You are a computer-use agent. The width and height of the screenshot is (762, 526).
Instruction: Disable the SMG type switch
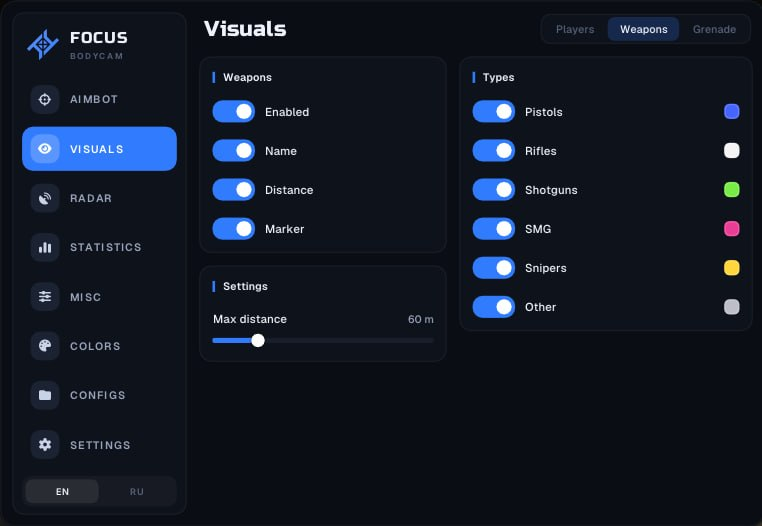(494, 228)
